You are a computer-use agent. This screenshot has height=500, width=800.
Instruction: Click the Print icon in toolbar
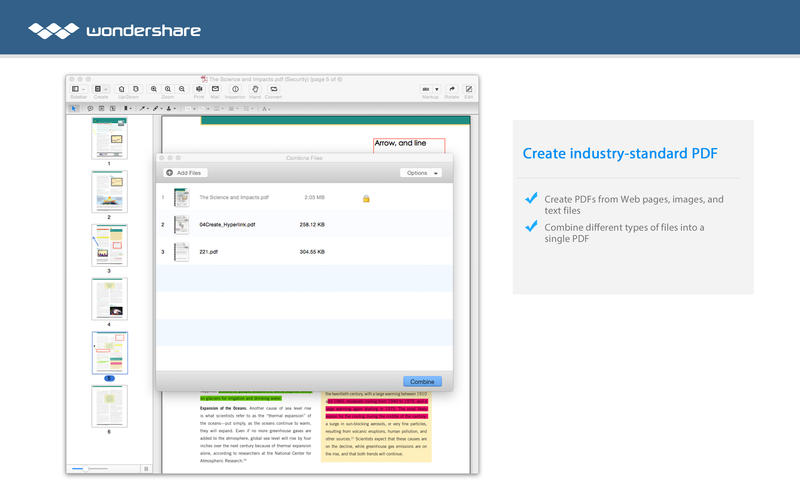point(200,89)
